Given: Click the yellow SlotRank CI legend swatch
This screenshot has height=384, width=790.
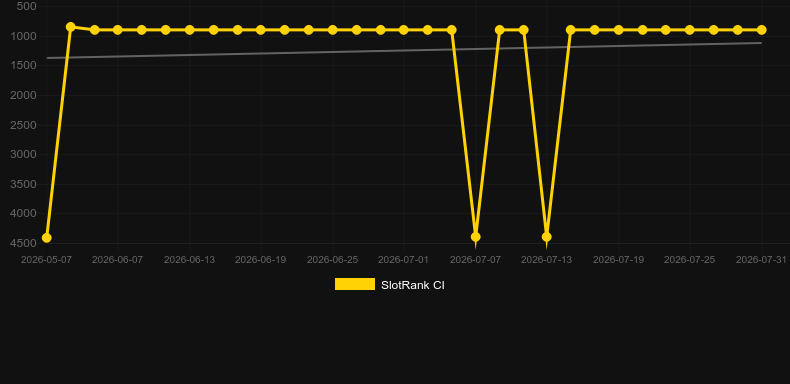Looking at the screenshot, I should pos(355,284).
